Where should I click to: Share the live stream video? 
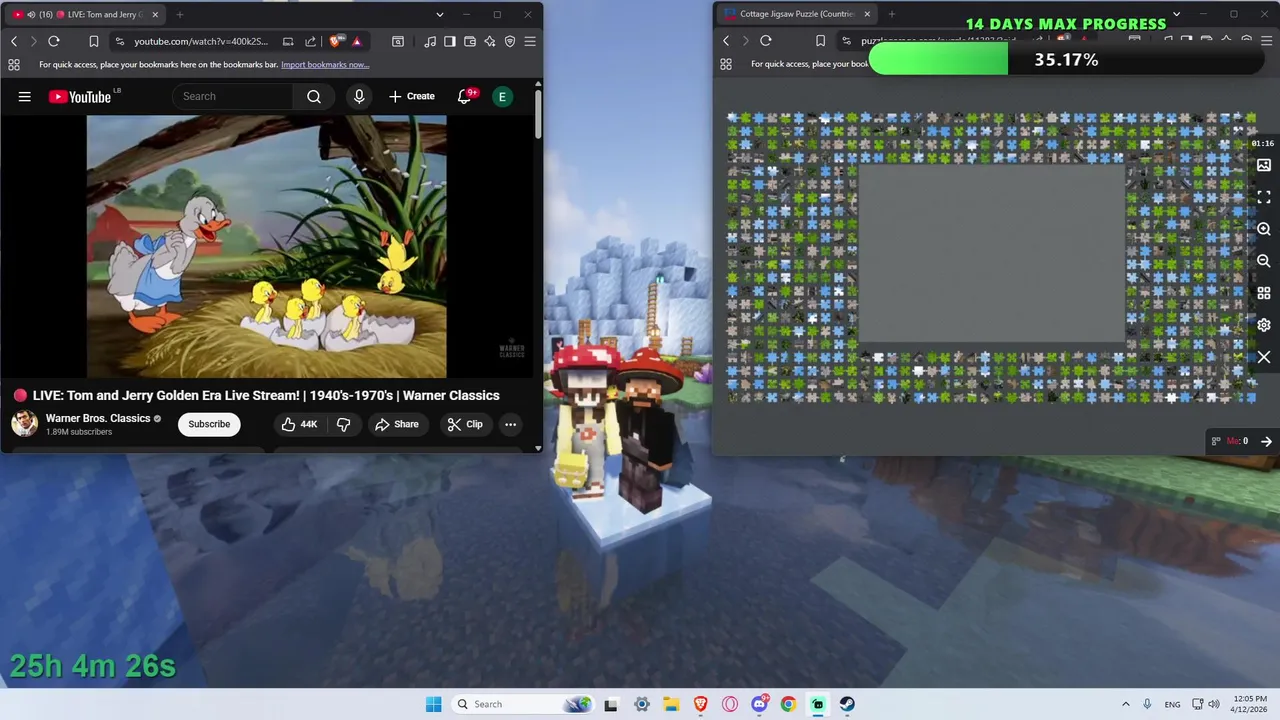(x=397, y=424)
